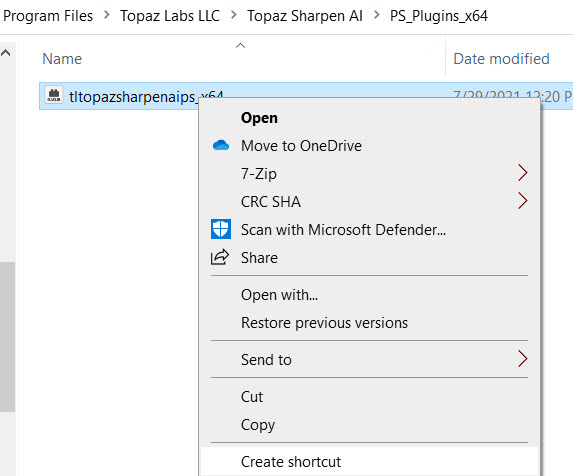Click PS_Plugins_x64 breadcrumb segment
573x476 pixels.
tap(439, 16)
